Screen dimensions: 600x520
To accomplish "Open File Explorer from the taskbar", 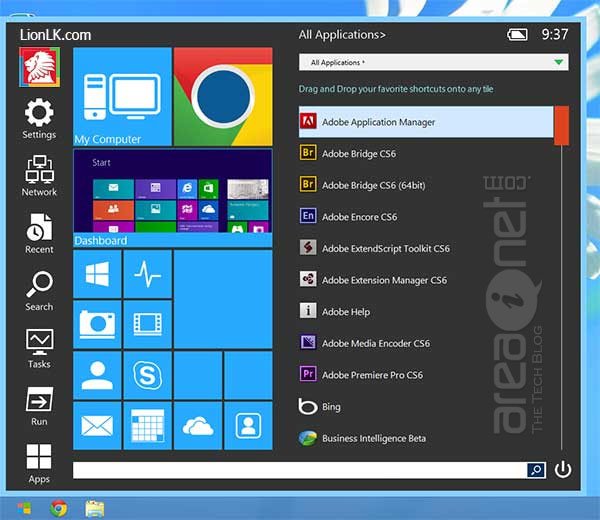I will pyautogui.click(x=95, y=509).
